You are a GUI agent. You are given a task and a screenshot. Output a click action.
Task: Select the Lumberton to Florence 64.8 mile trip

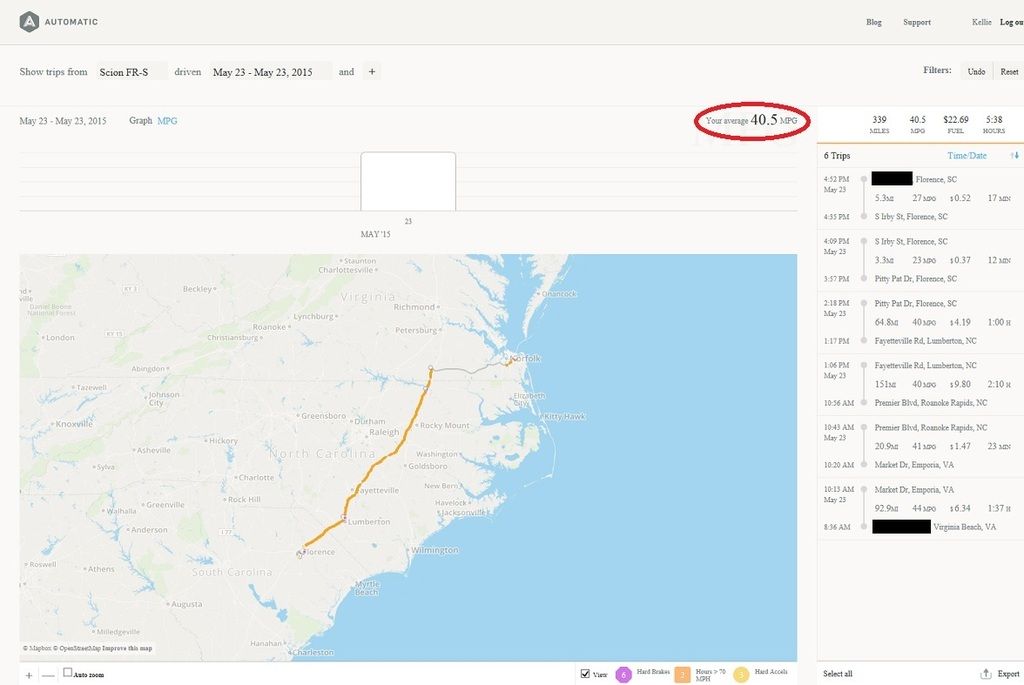[920, 322]
